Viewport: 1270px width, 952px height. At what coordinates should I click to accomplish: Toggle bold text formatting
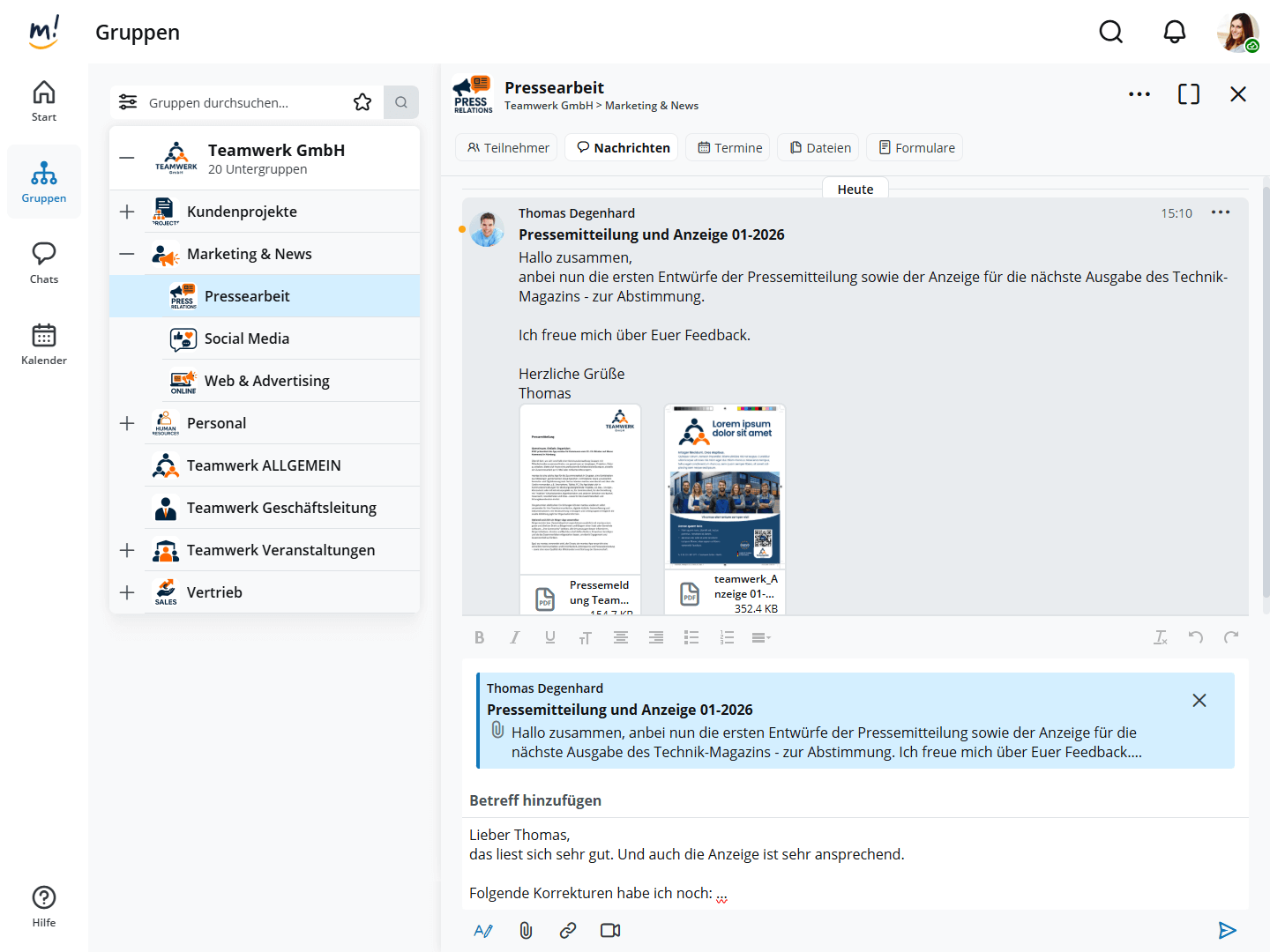tap(479, 637)
